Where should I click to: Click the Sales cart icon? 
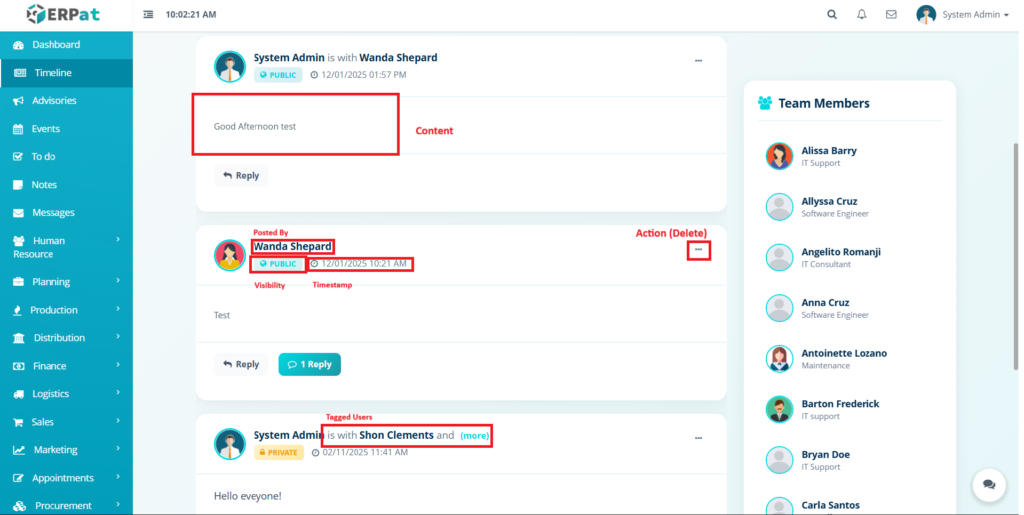(x=18, y=422)
